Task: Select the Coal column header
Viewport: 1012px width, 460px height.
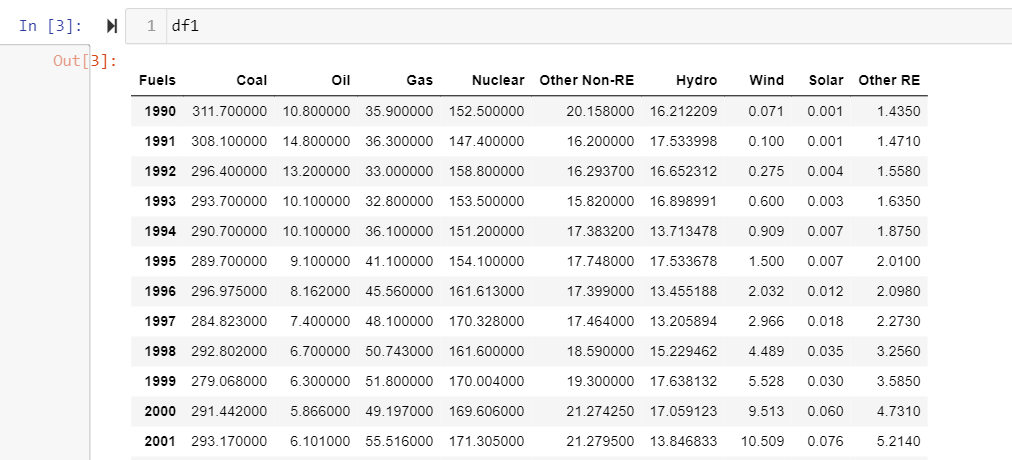Action: 252,81
